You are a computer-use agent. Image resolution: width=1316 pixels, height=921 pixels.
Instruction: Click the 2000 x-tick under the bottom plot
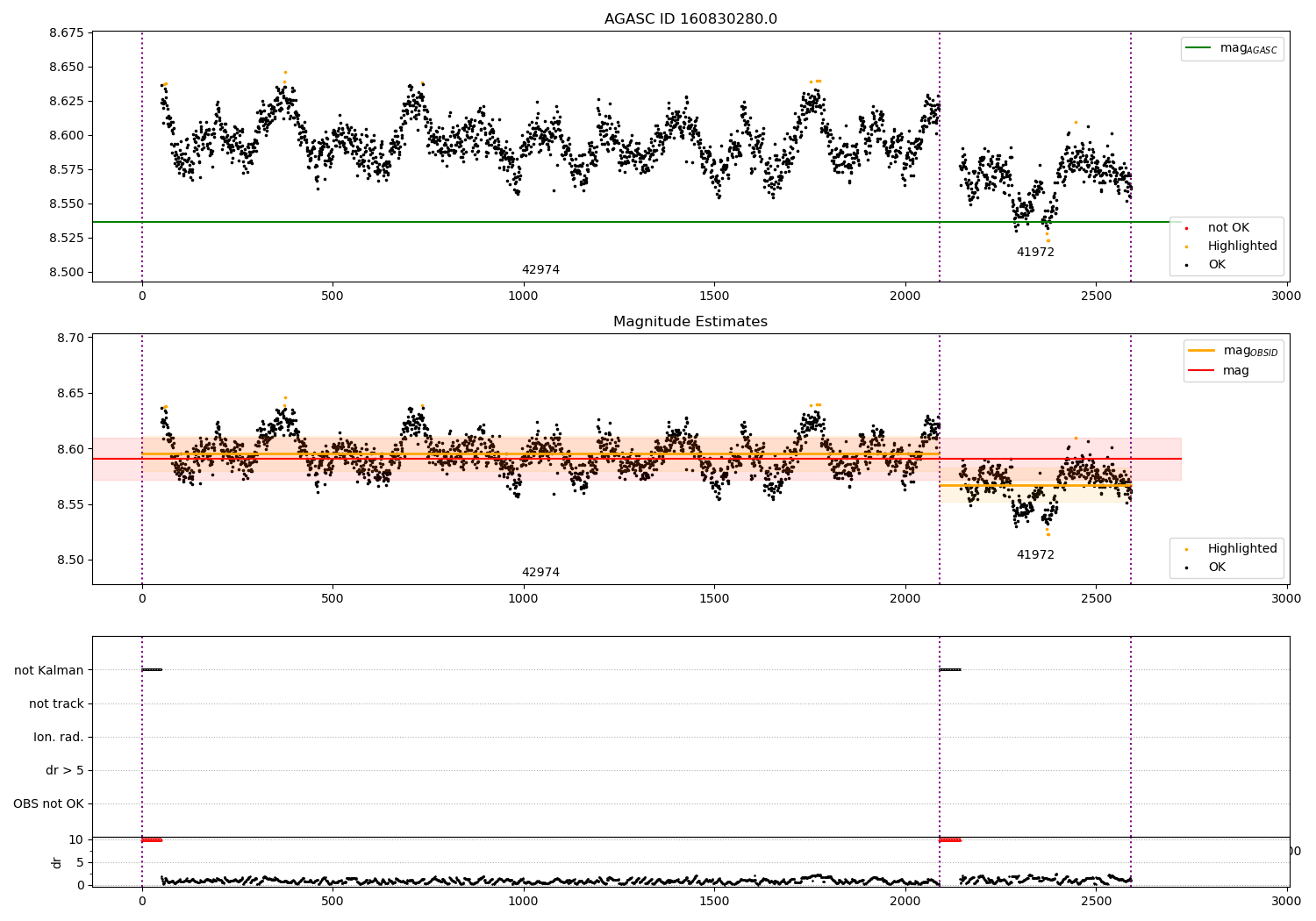(905, 901)
